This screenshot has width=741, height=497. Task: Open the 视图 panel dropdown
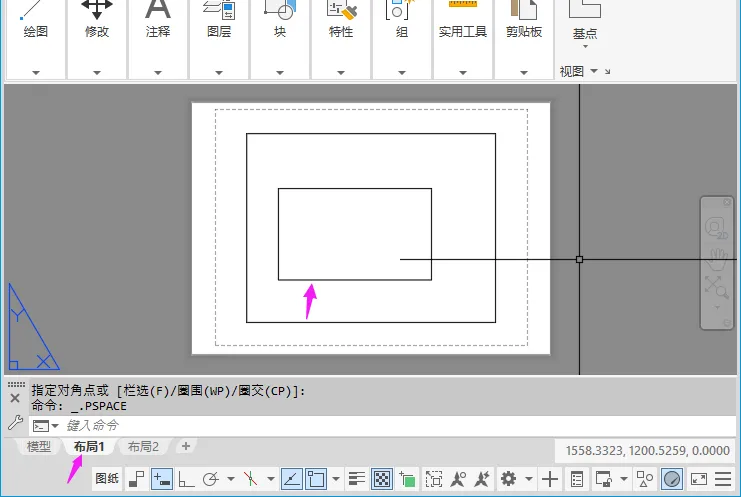[594, 71]
